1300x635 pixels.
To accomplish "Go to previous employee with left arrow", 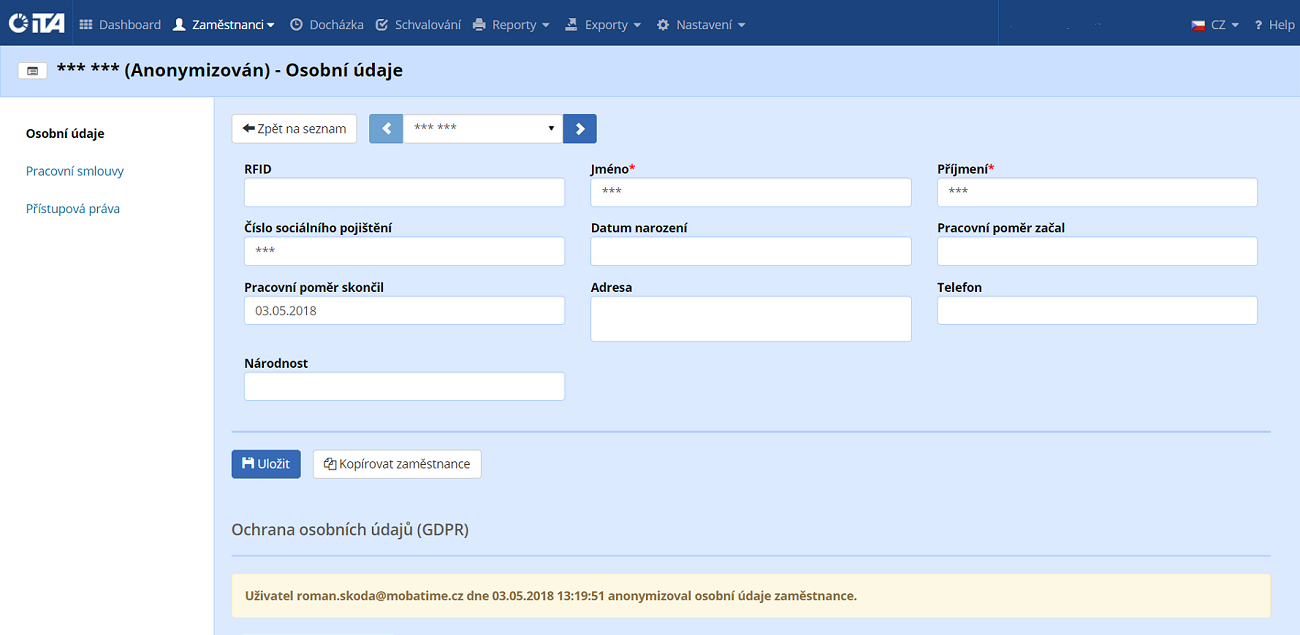I will [386, 129].
